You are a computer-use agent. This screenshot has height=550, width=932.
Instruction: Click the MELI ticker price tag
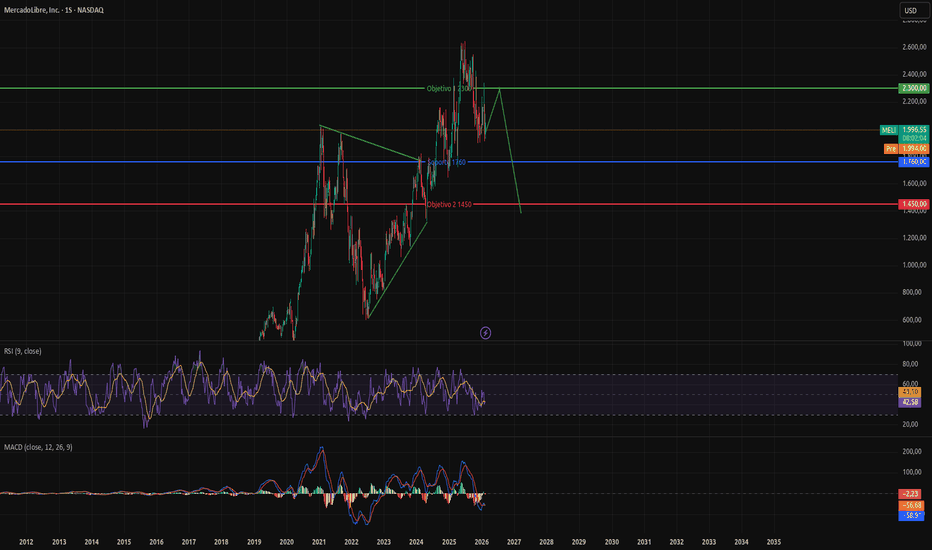[889, 130]
